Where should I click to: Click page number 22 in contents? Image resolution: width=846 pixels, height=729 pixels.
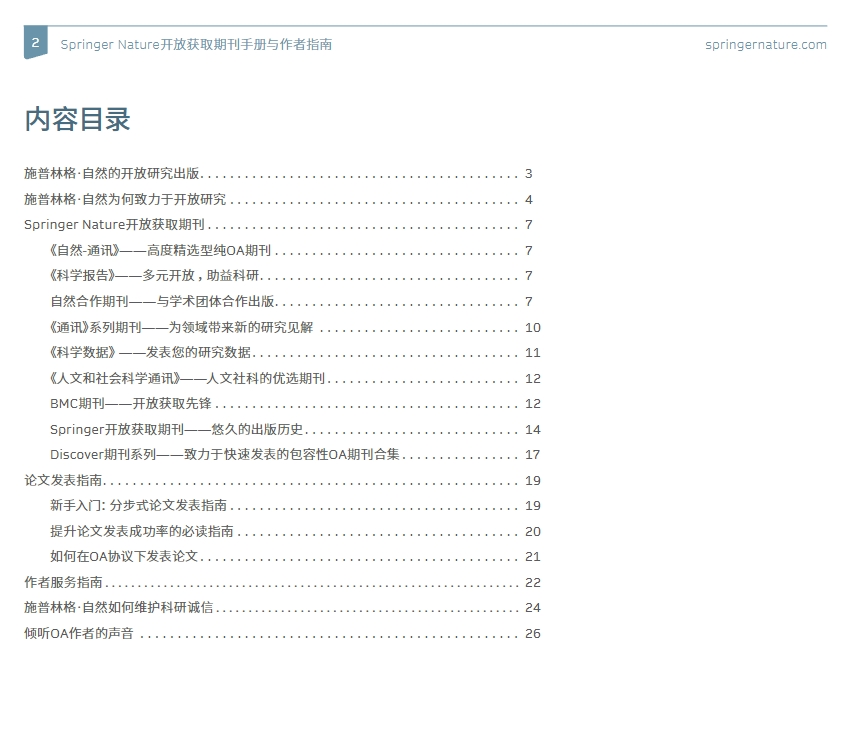[x=533, y=583]
